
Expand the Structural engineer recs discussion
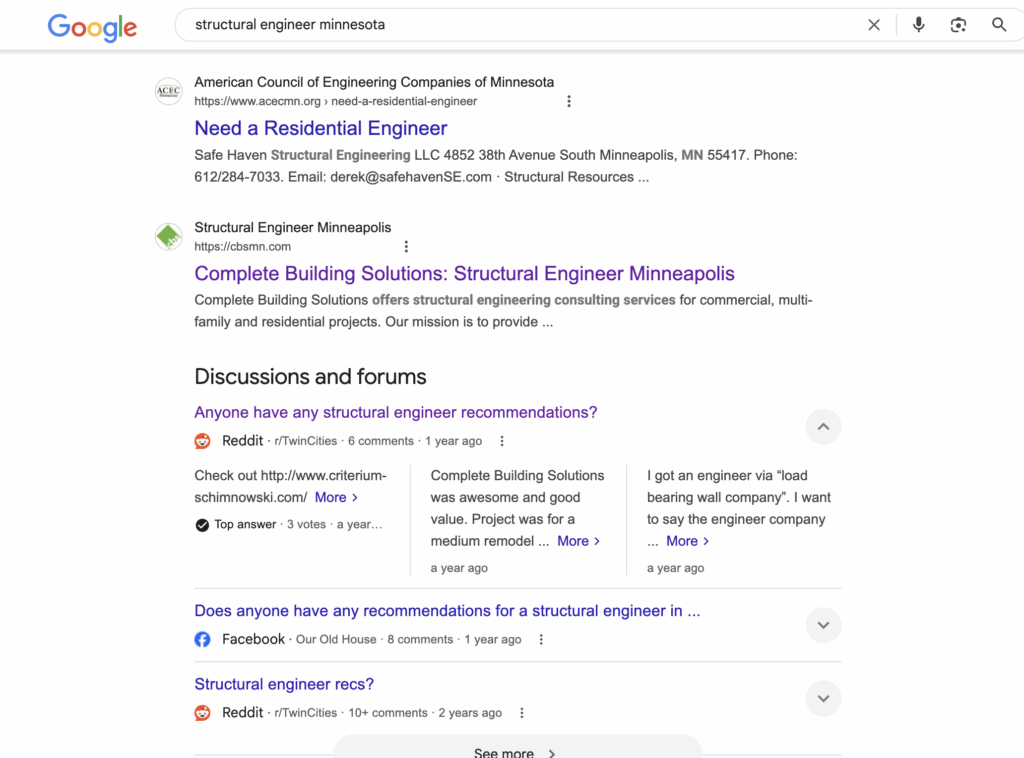[x=824, y=699]
